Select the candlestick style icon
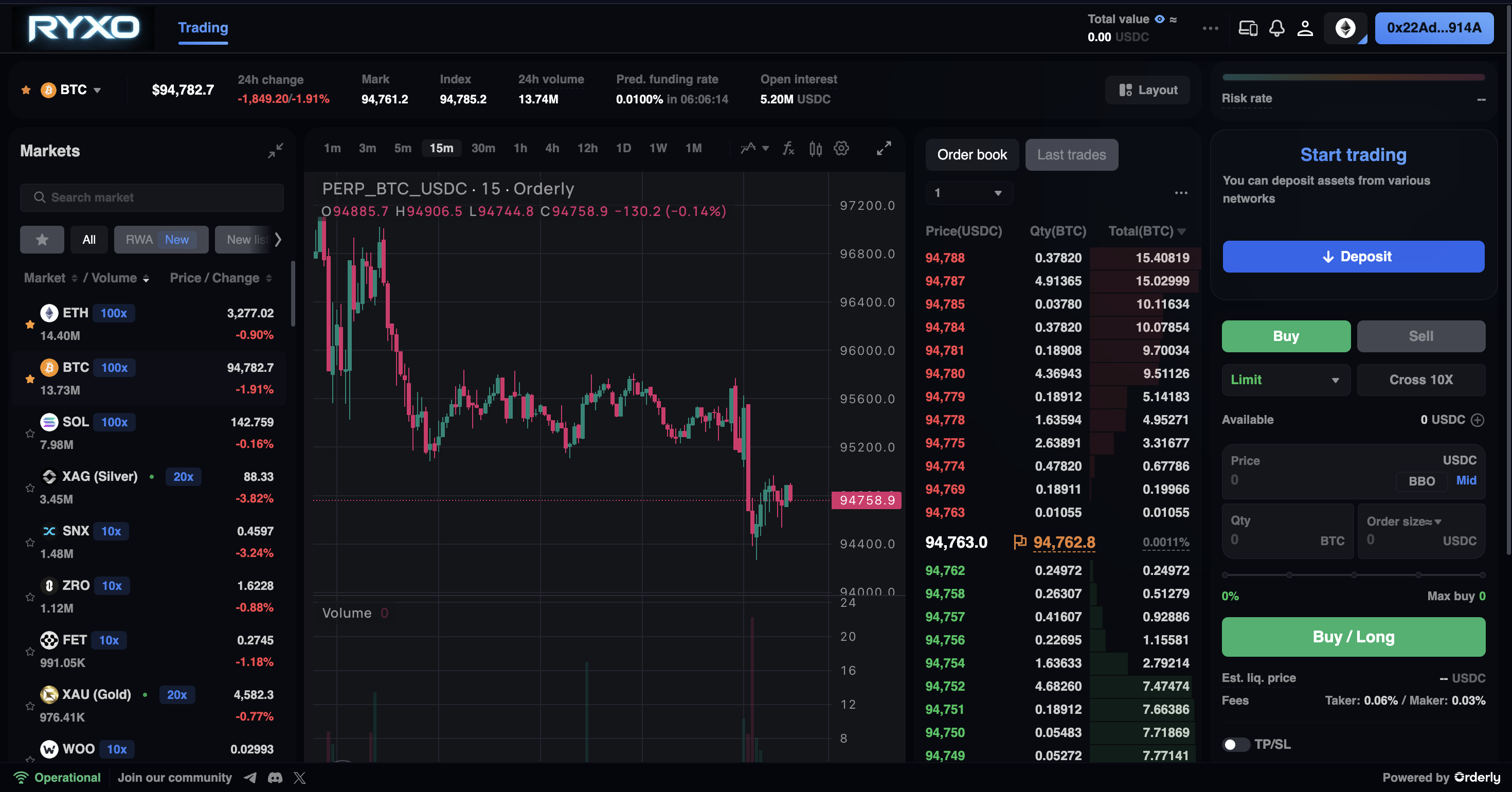Viewport: 1512px width, 792px height. pos(815,148)
